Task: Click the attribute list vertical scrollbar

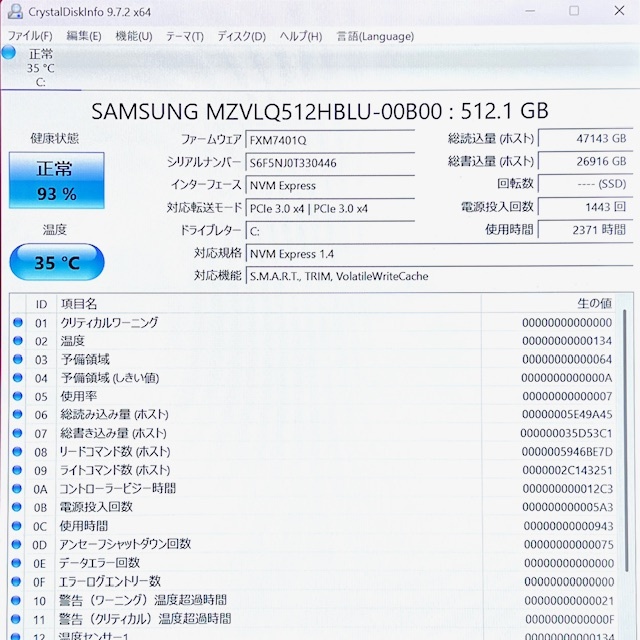Action: coord(625,441)
